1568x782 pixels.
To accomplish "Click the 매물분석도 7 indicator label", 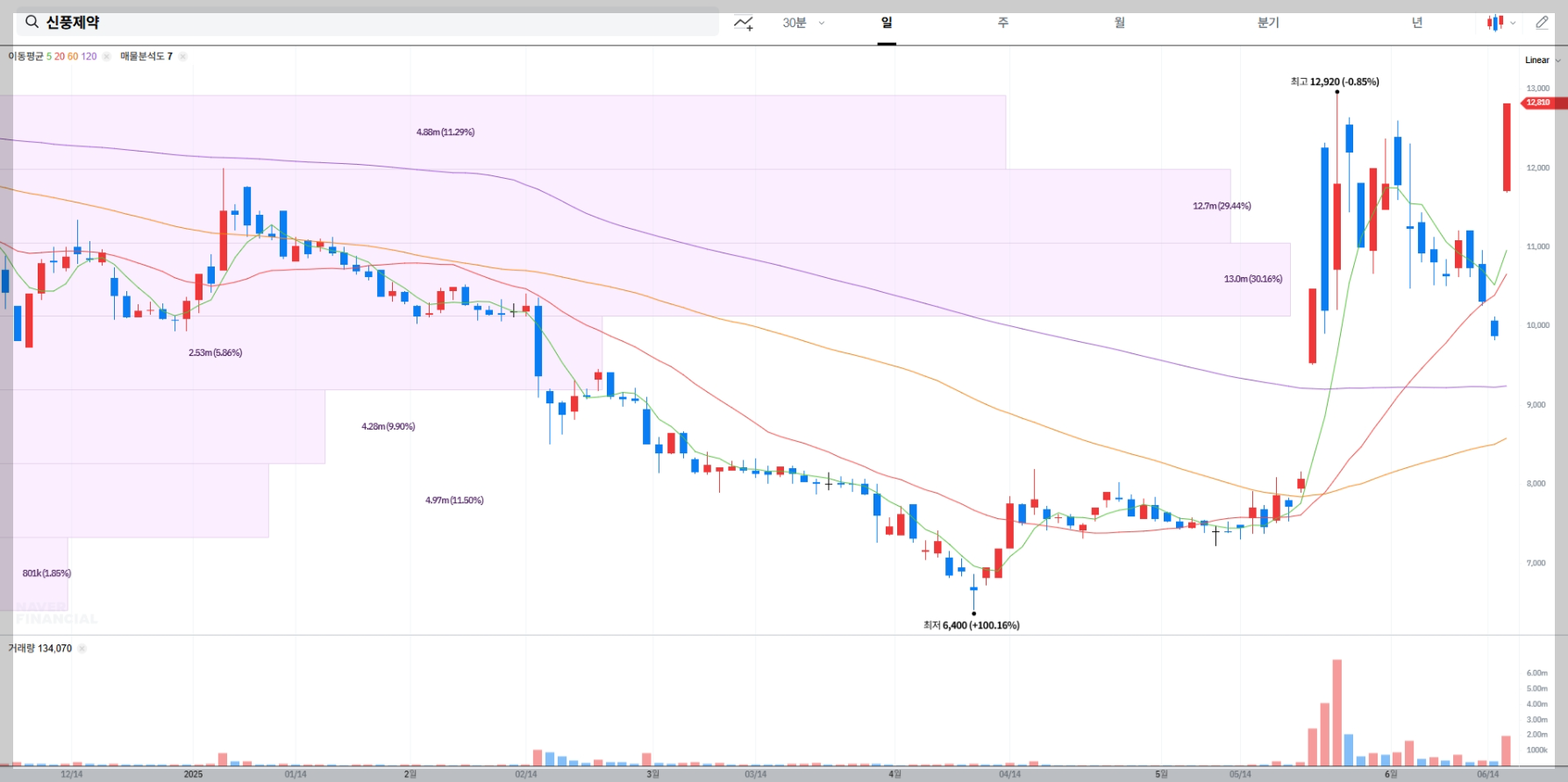I will (146, 56).
